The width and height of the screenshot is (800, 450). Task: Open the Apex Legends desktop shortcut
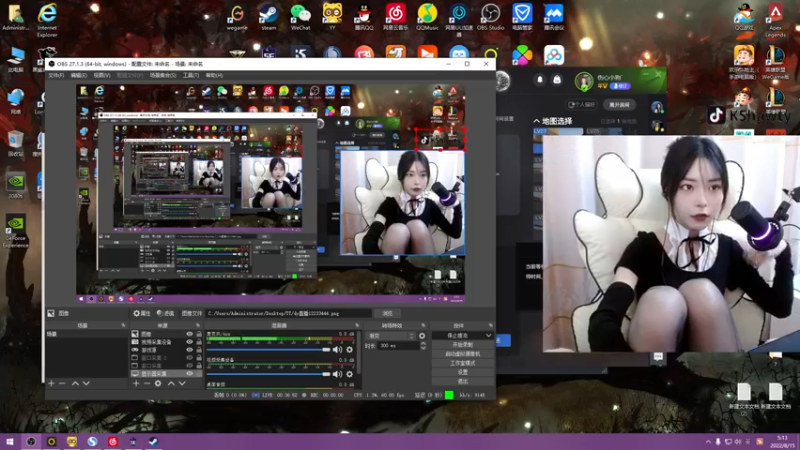(775, 20)
